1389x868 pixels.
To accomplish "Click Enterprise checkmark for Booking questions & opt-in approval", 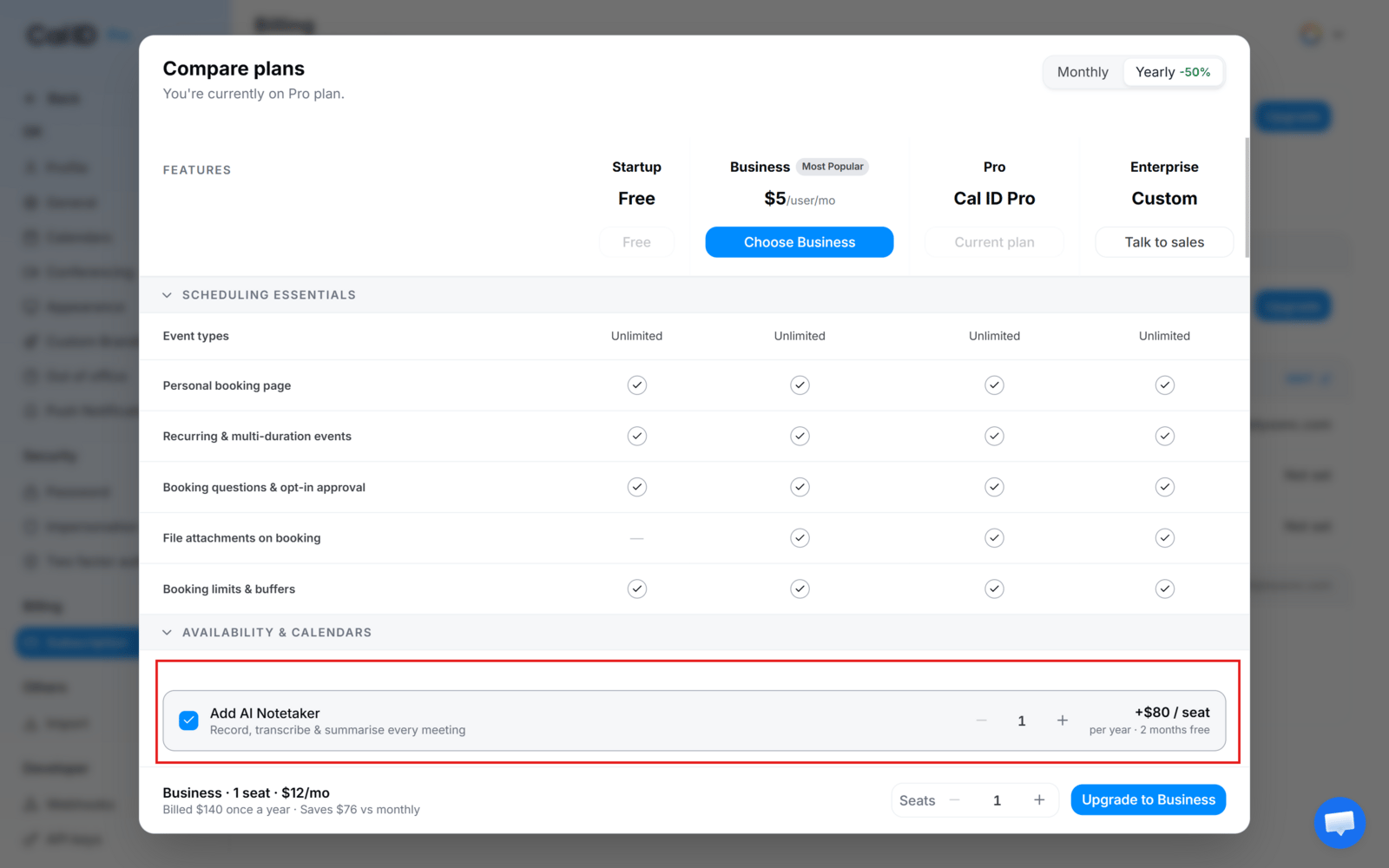I will 1164,487.
